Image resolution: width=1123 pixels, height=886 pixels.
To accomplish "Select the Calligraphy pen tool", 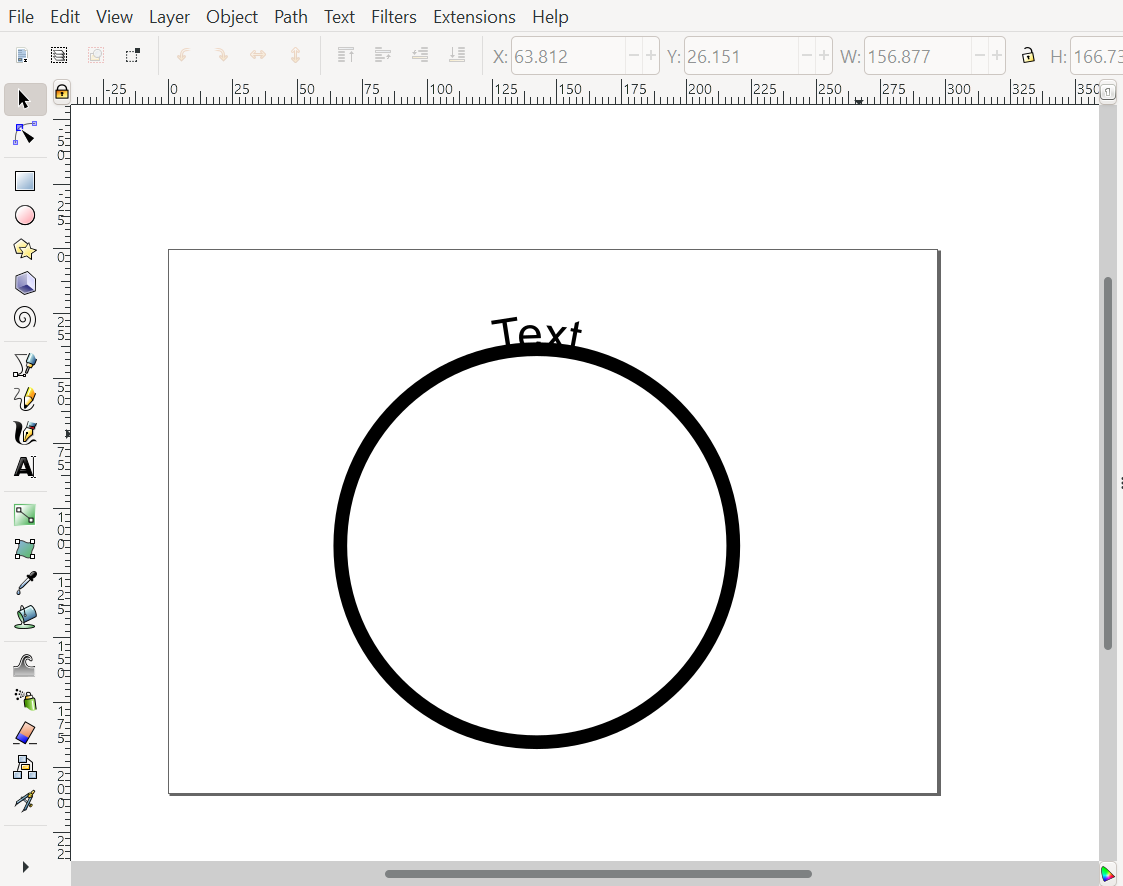I will click(25, 432).
